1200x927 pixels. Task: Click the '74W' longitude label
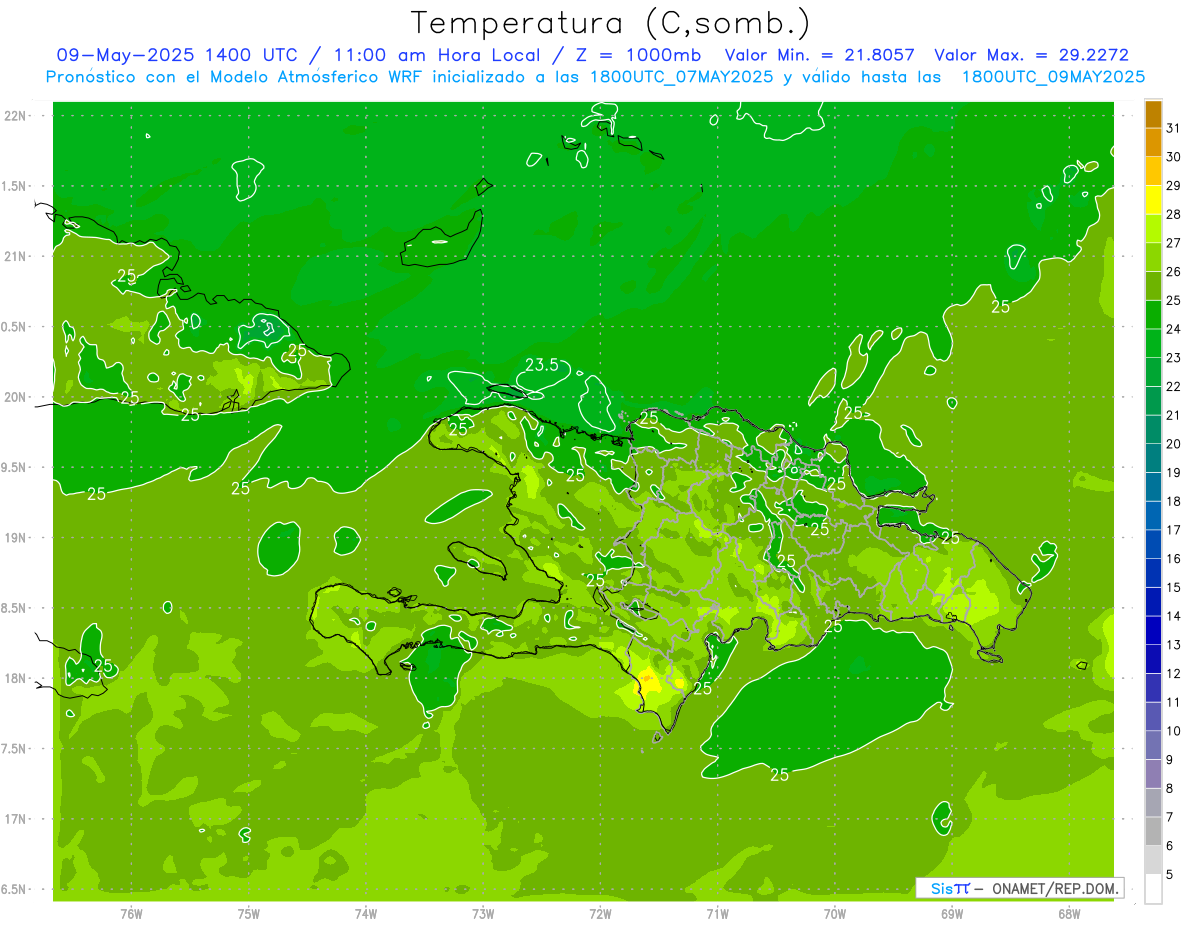click(366, 914)
